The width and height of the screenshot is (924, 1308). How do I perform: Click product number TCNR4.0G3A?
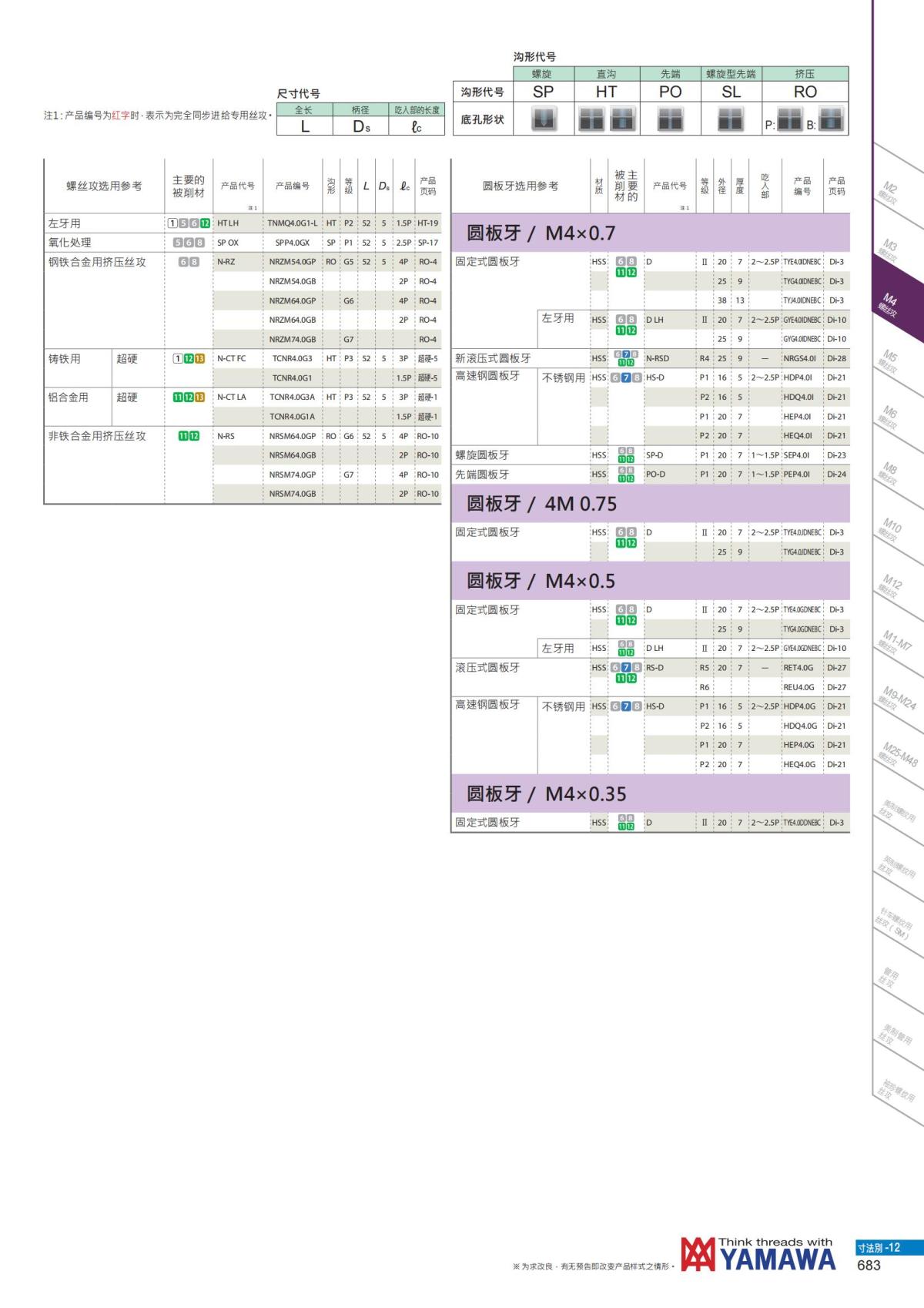coord(293,397)
